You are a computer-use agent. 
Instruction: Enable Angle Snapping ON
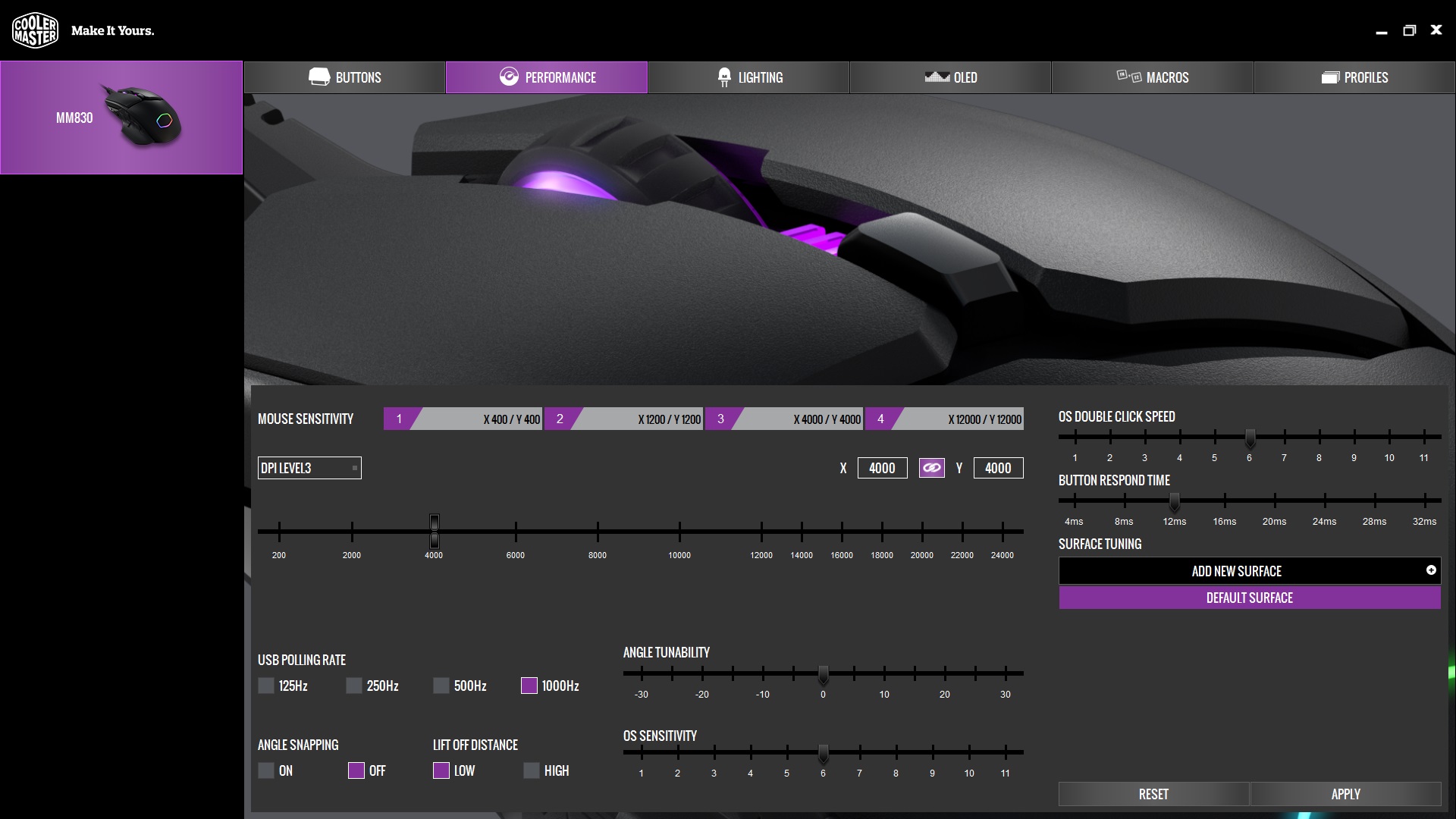[266, 770]
